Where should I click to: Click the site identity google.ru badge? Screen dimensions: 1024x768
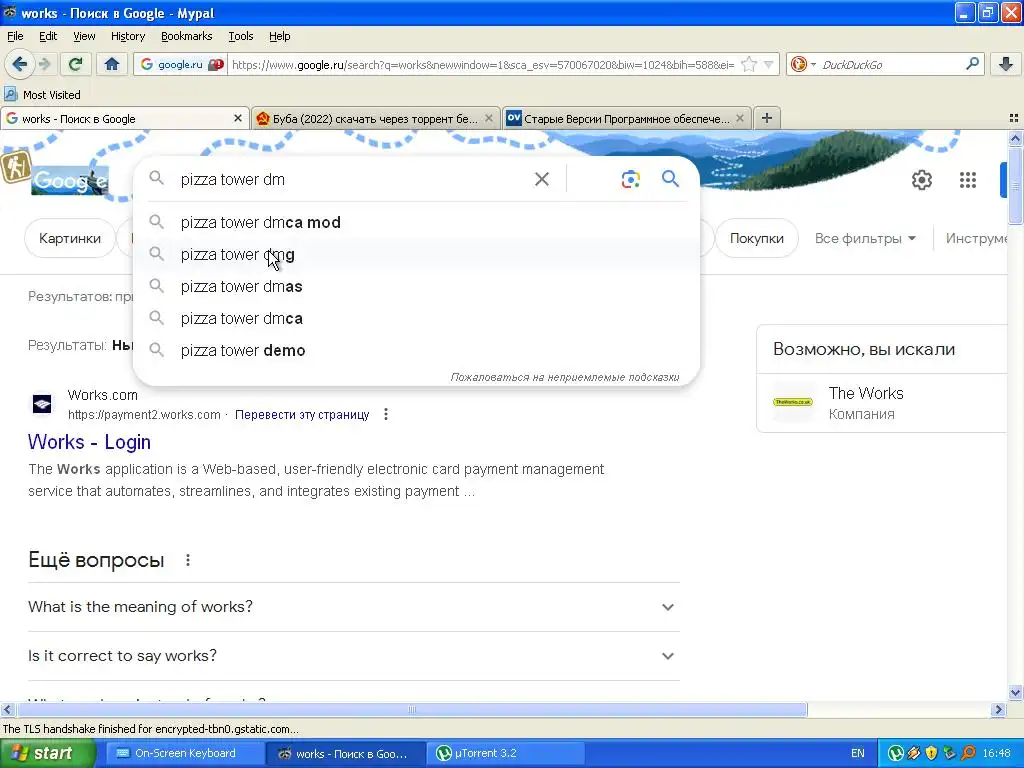coord(181,64)
